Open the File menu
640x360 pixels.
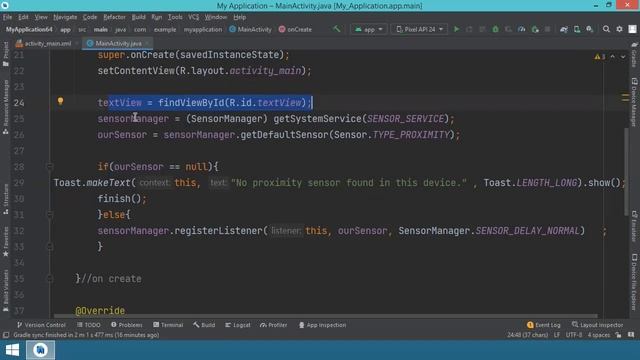7,17
